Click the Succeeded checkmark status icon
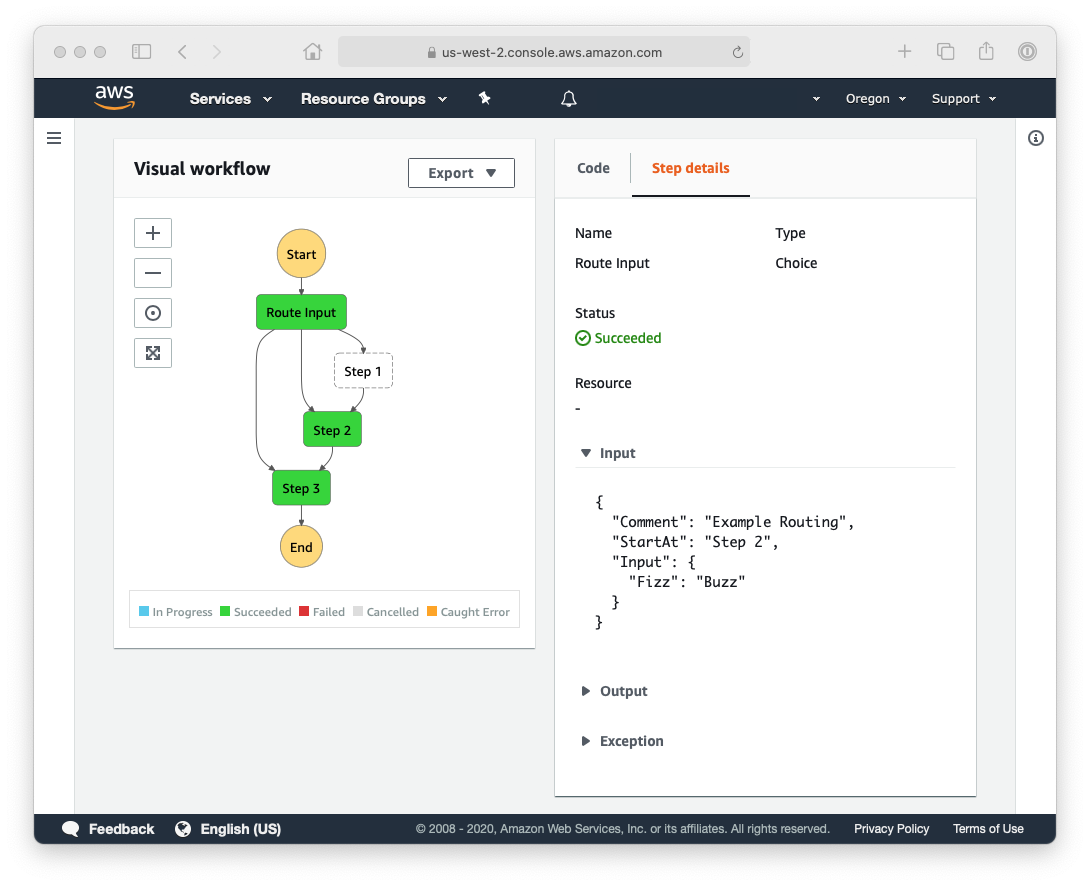The height and width of the screenshot is (886, 1090). (x=583, y=338)
